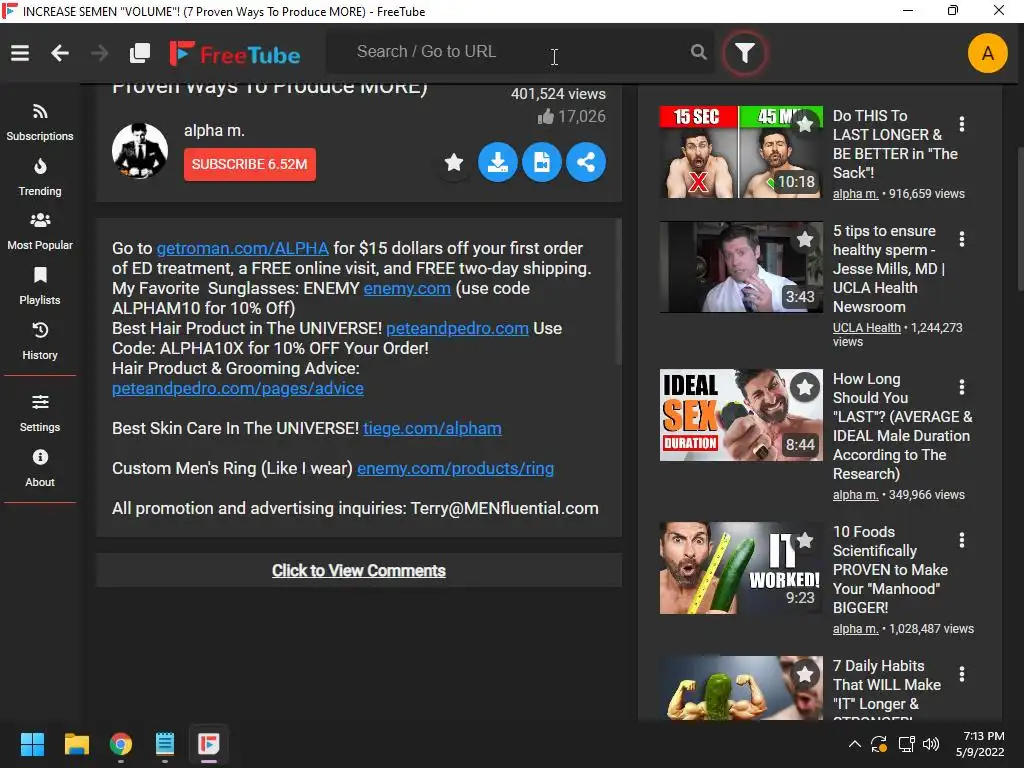Open Subscriptions in the sidebar
Viewport: 1024px width, 768px height.
point(40,123)
